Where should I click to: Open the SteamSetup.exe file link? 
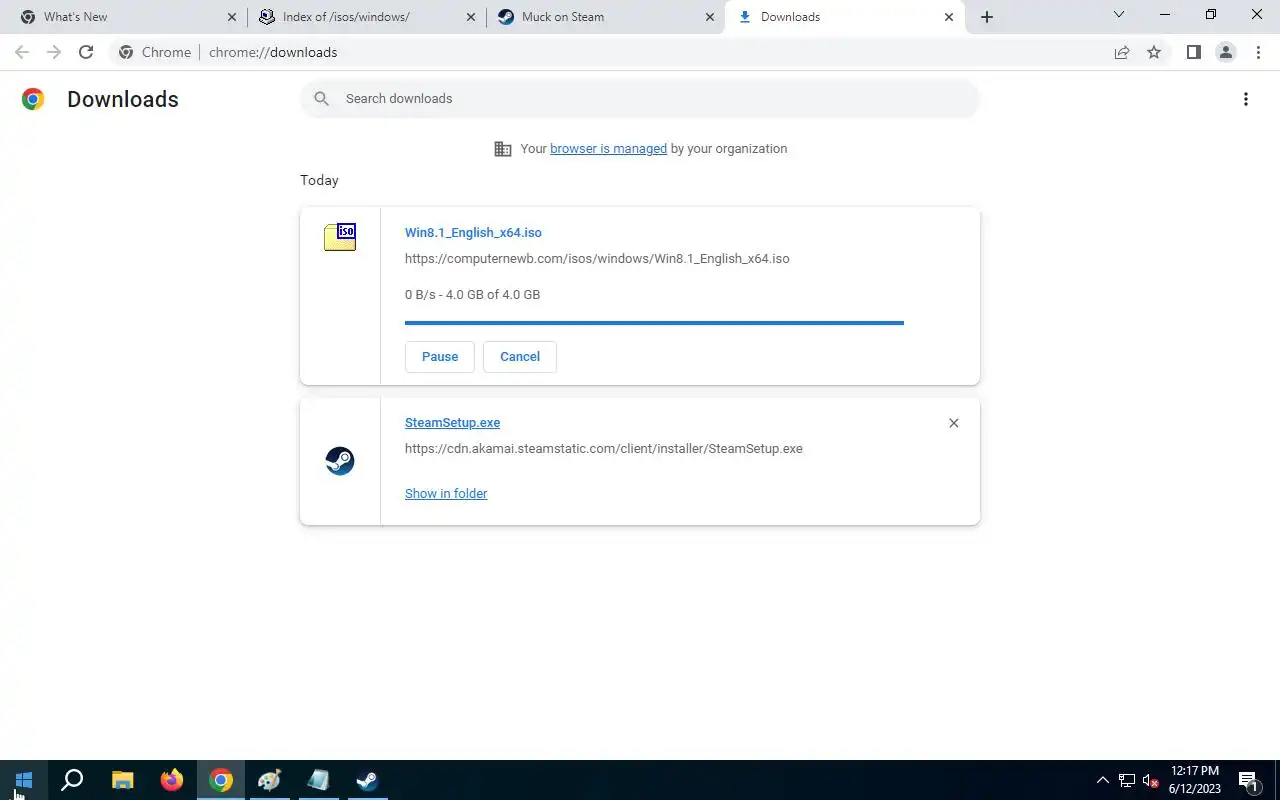pos(452,423)
